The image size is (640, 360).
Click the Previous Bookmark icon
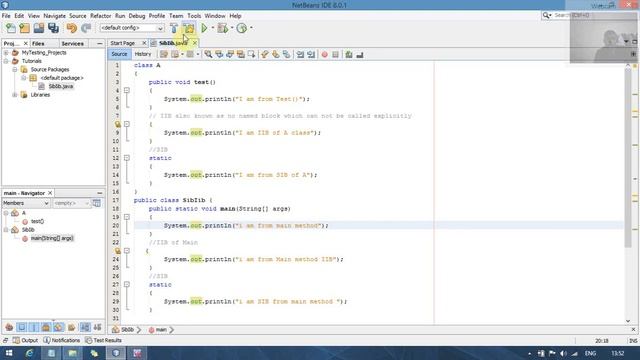pos(265,54)
